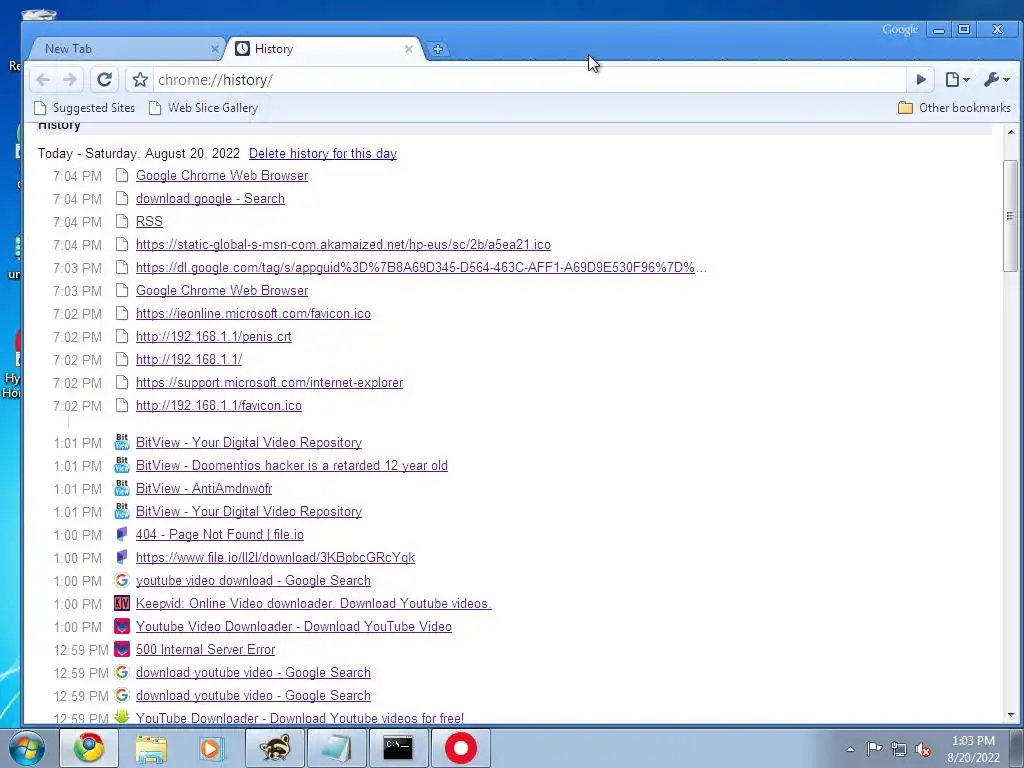Open Keepvid Online Video downloader entry
The width and height of the screenshot is (1024, 768).
(x=313, y=603)
